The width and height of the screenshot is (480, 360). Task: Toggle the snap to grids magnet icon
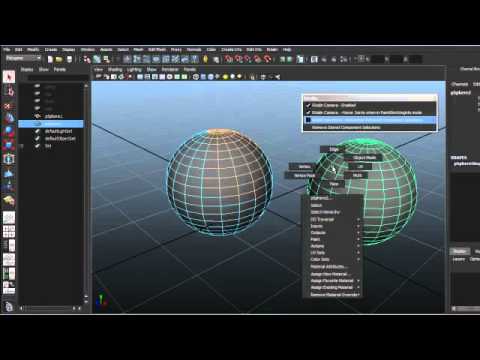pos(229,59)
